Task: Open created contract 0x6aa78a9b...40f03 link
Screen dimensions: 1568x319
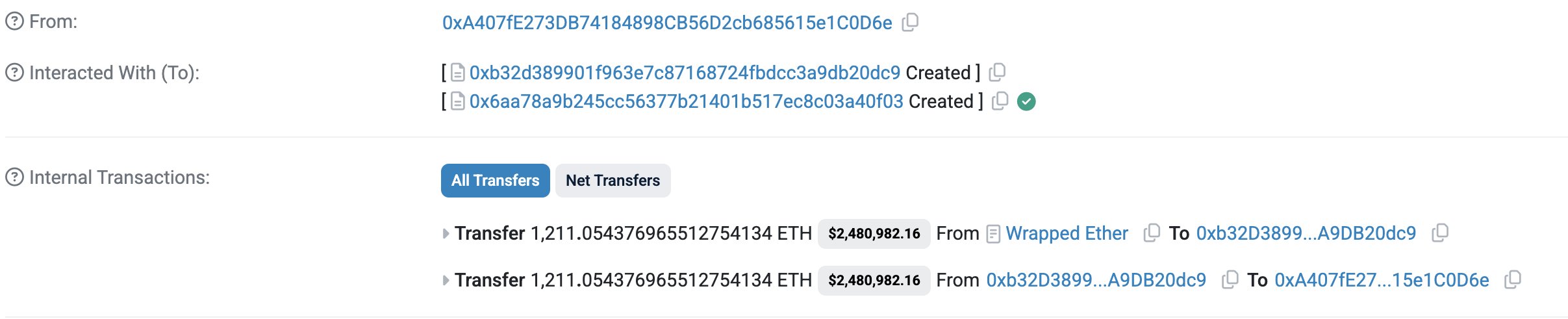Action: pyautogui.click(x=686, y=101)
